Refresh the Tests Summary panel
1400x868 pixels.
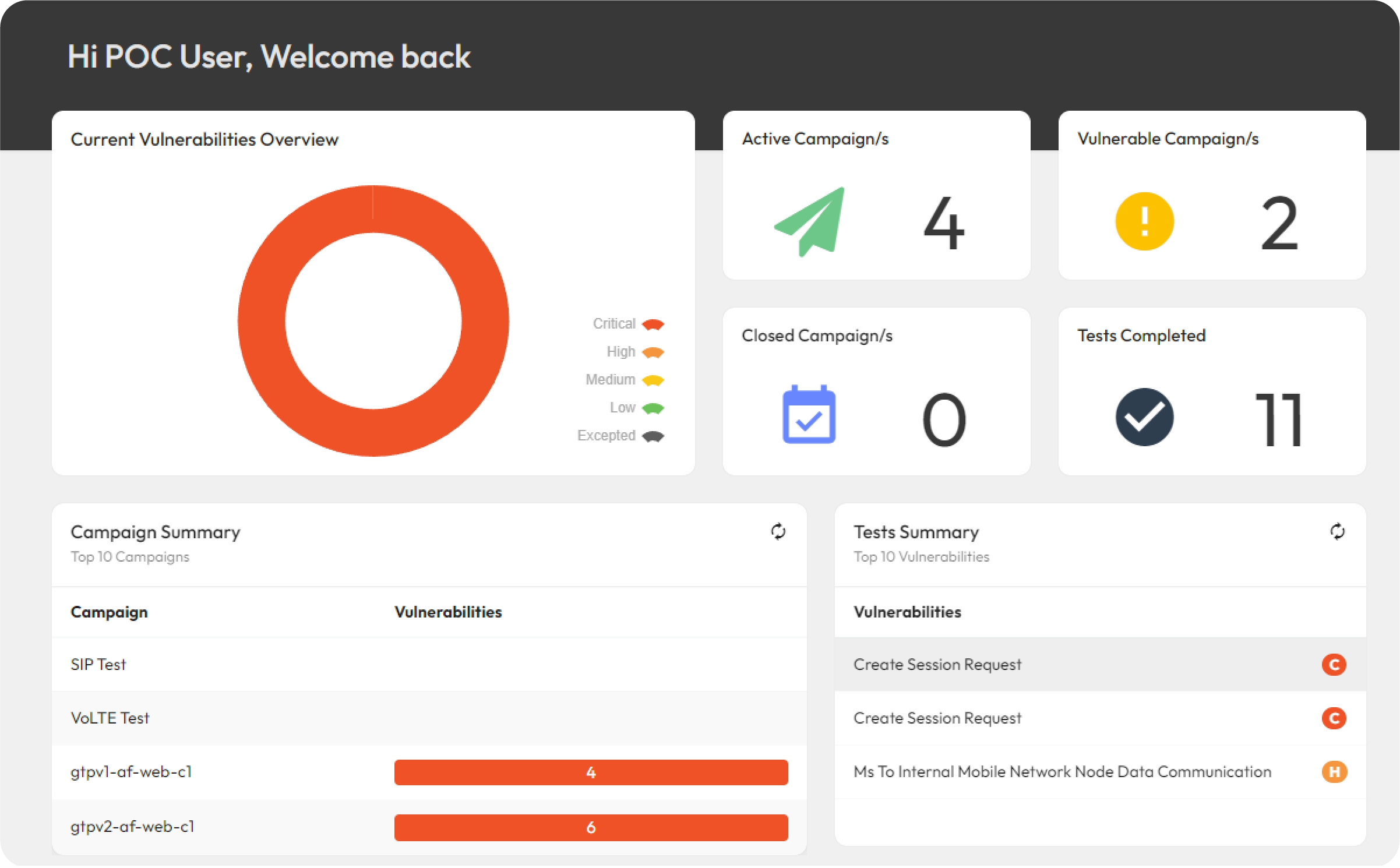click(1337, 531)
